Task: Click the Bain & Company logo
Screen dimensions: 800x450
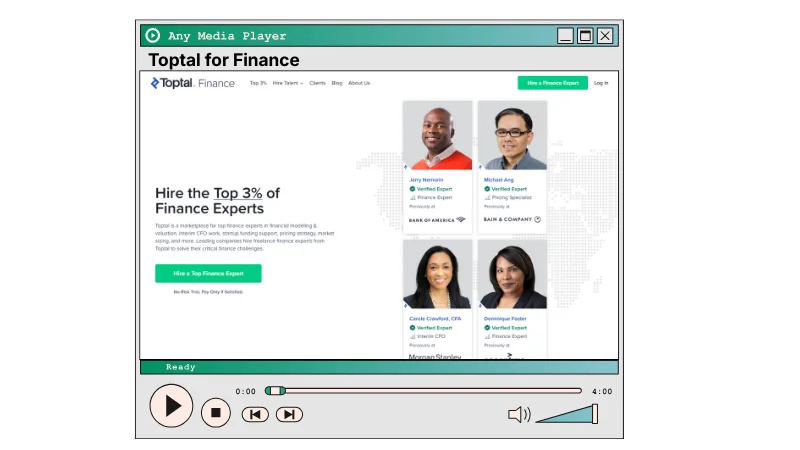Action: pyautogui.click(x=512, y=219)
